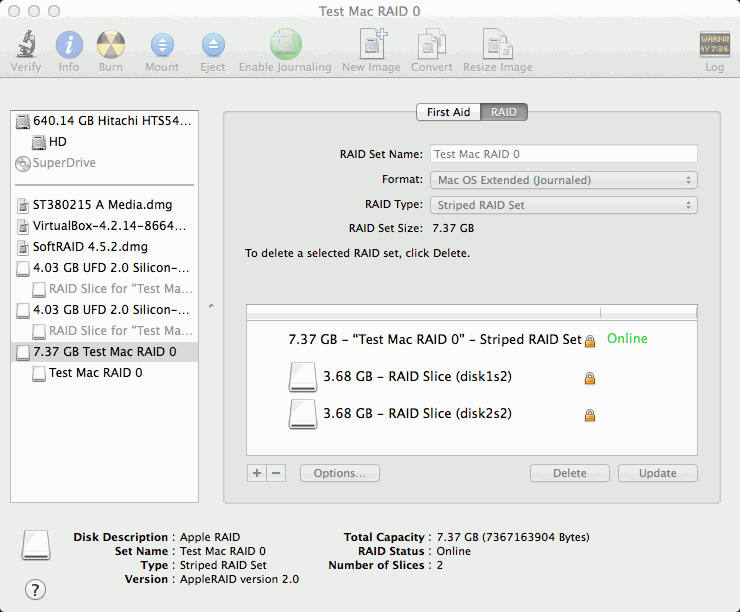Click the Convert toolbar icon

pyautogui.click(x=431, y=46)
